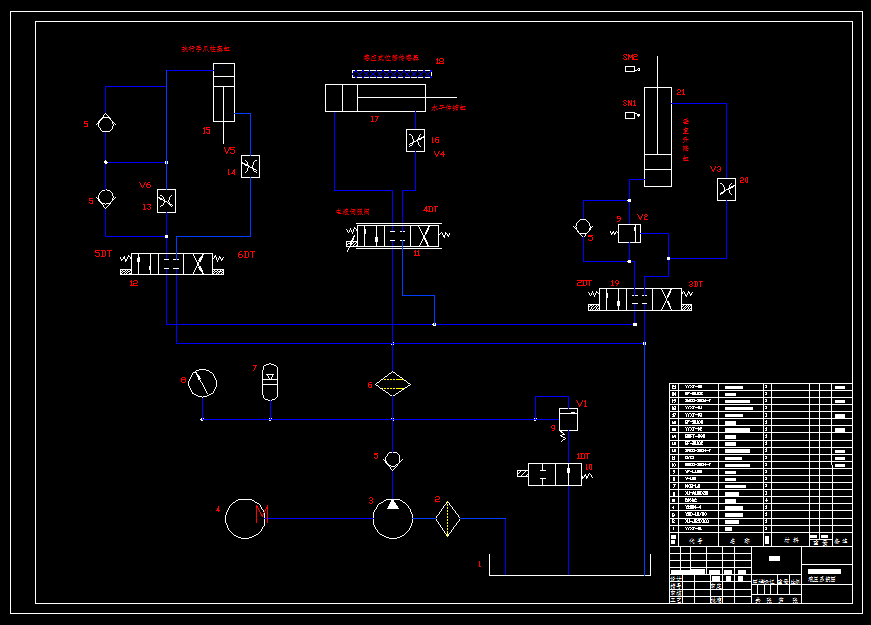871x625 pixels.
Task: Click the oil tank symbol labeled 1
Action: tap(569, 564)
